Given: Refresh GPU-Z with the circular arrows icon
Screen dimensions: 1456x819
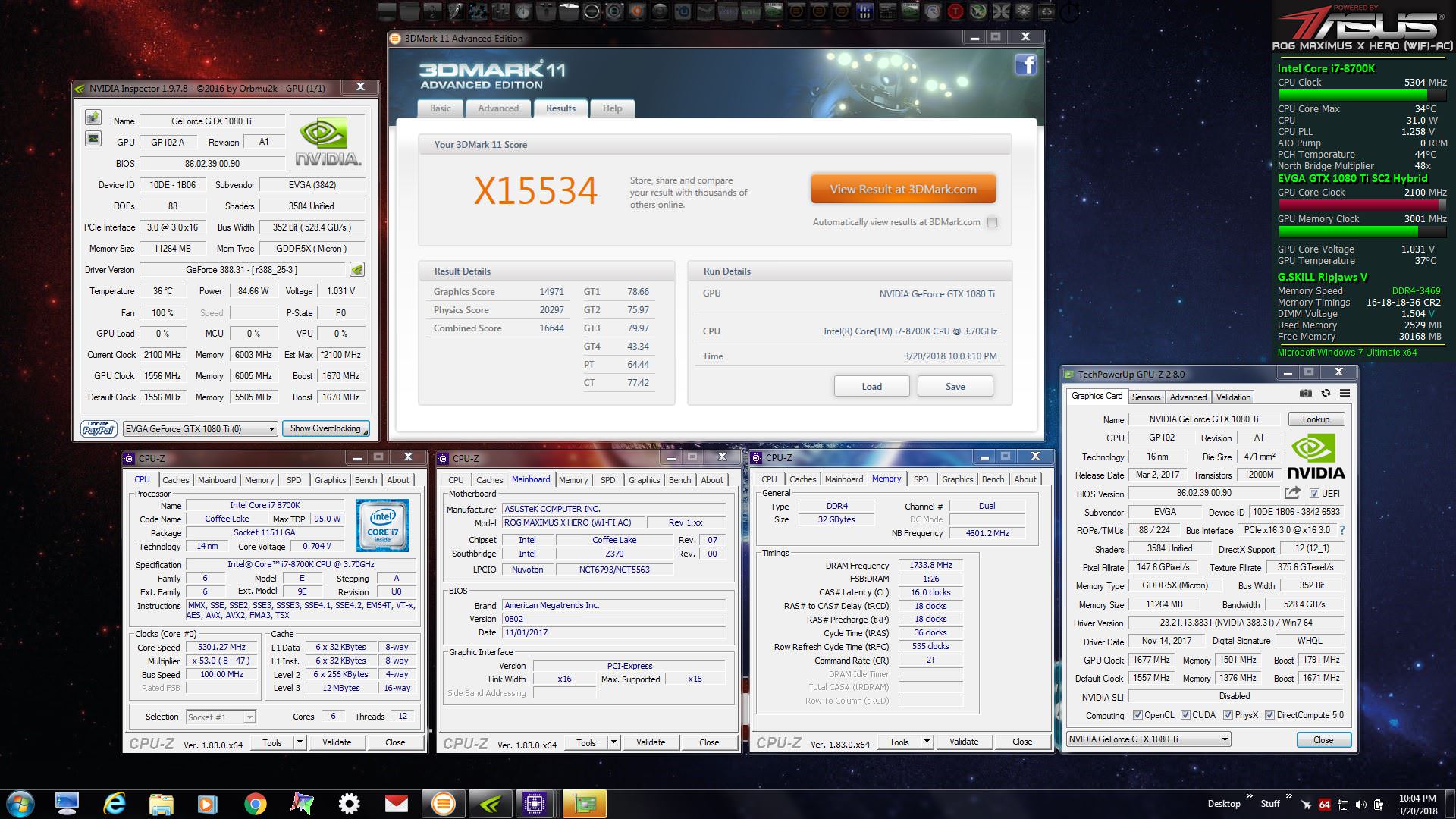Looking at the screenshot, I should 1326,394.
